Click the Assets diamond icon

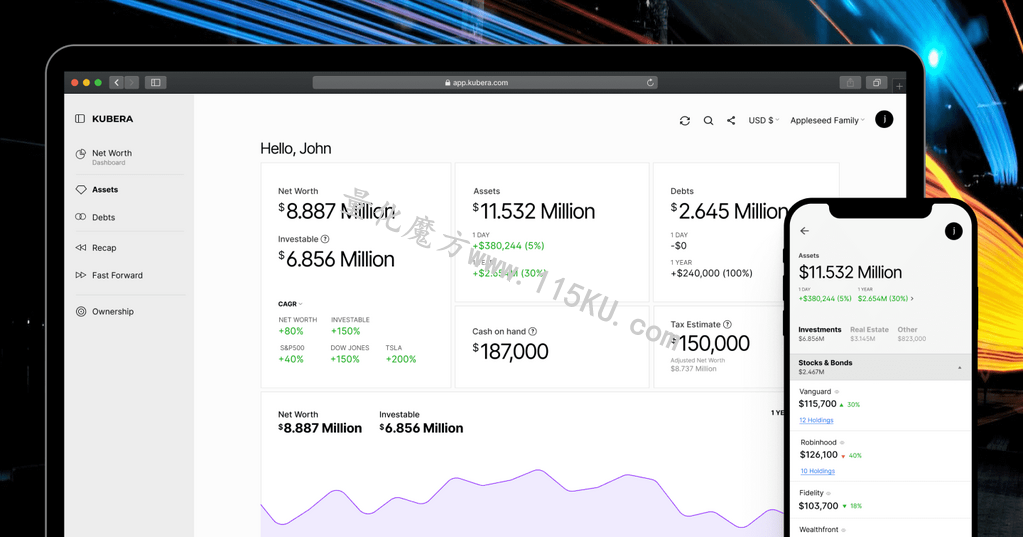[x=81, y=189]
